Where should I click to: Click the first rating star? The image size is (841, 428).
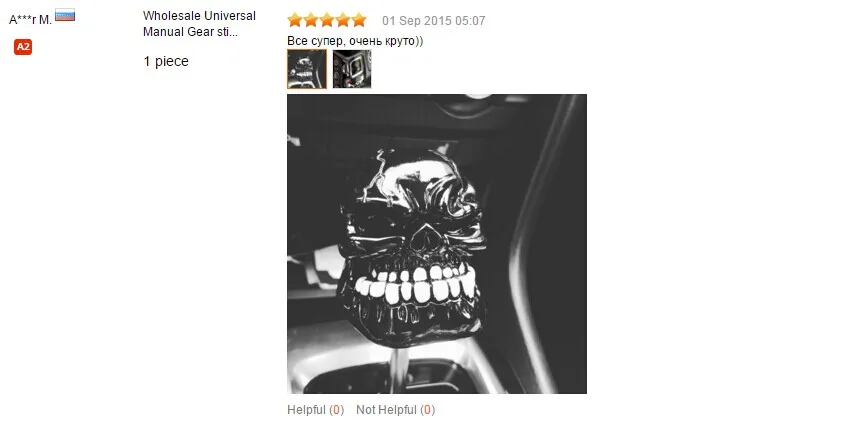click(x=295, y=20)
